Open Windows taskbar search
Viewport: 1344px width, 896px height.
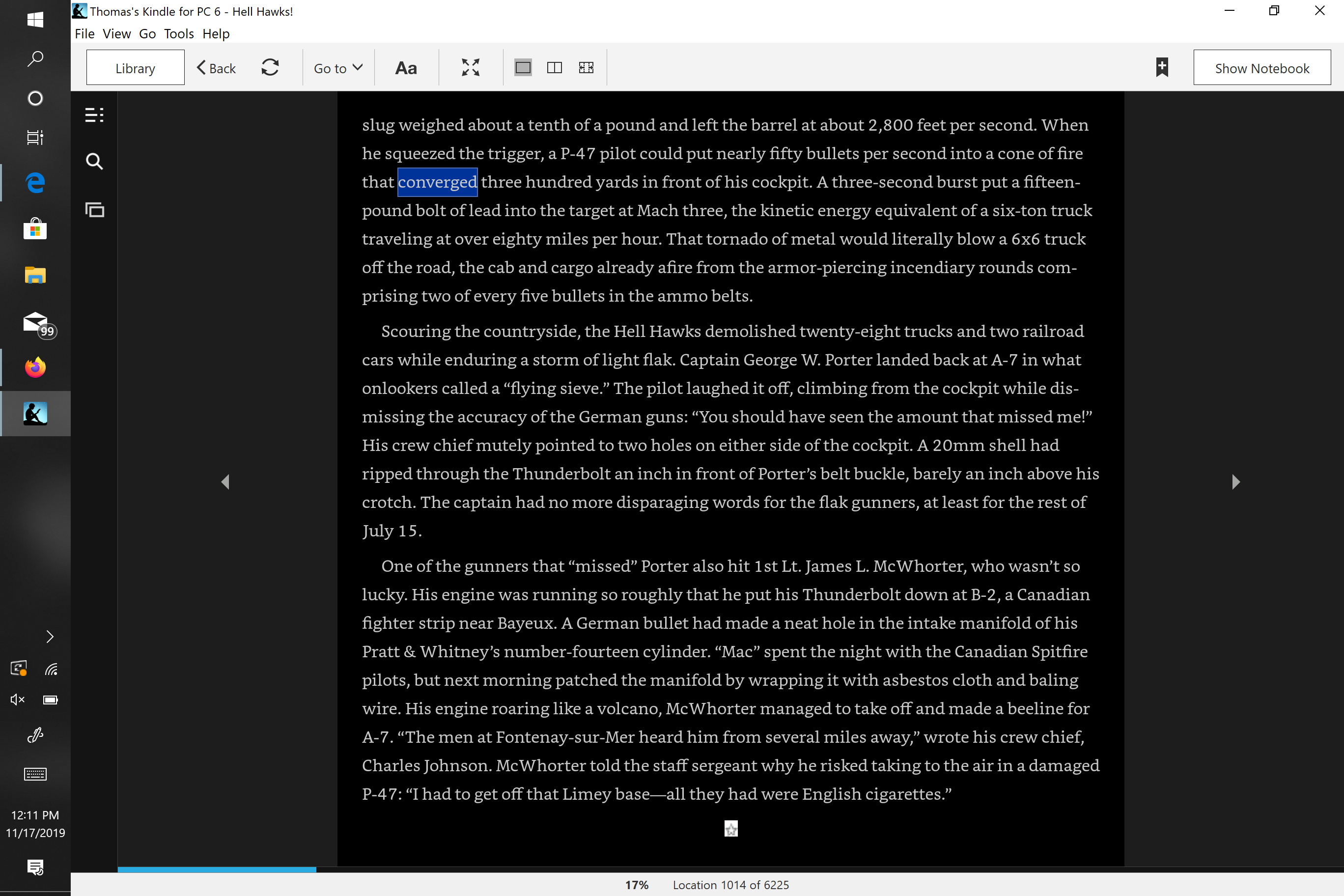[x=35, y=59]
